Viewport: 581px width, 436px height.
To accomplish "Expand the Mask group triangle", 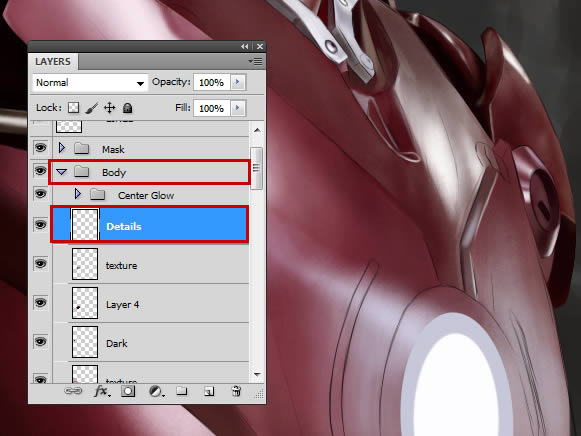I will coord(62,148).
